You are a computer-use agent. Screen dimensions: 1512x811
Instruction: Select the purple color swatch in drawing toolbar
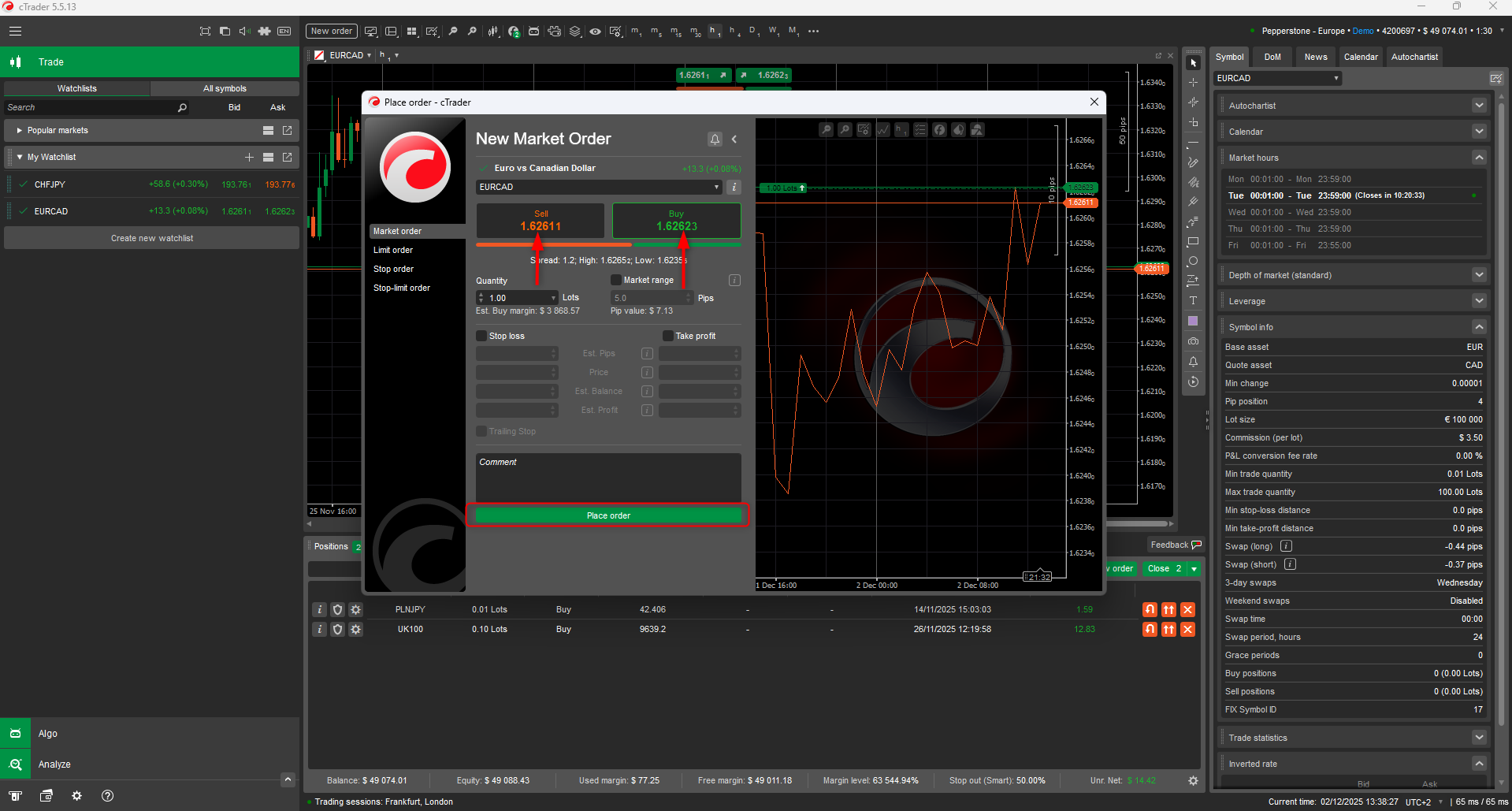click(x=1193, y=322)
